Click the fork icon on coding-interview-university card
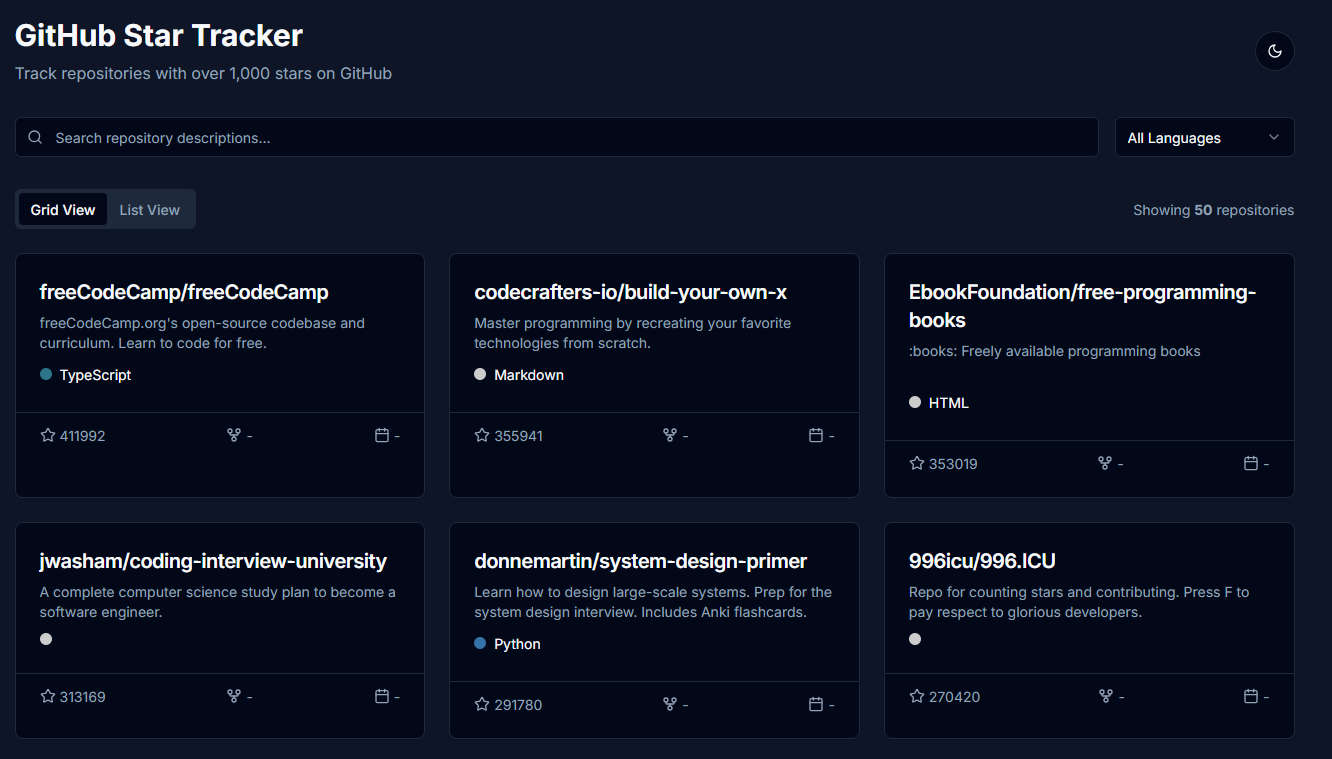The height and width of the screenshot is (759, 1332). pos(234,696)
